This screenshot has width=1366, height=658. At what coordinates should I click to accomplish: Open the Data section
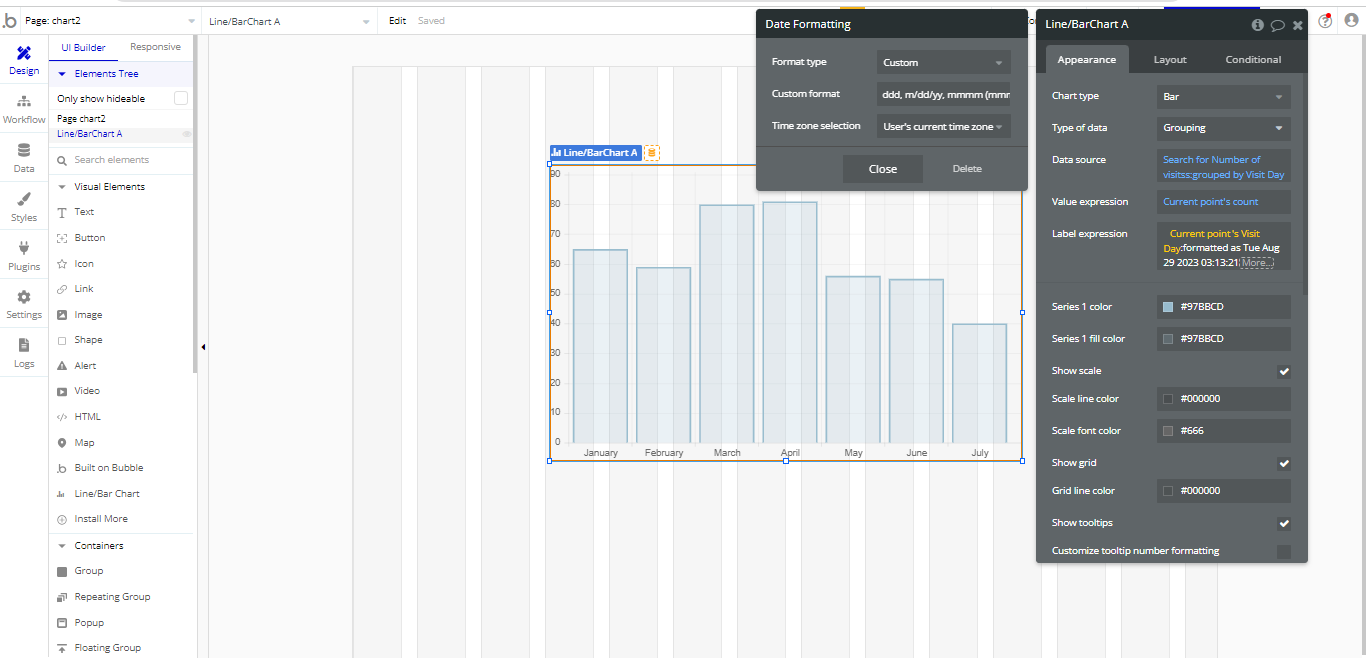pyautogui.click(x=24, y=159)
